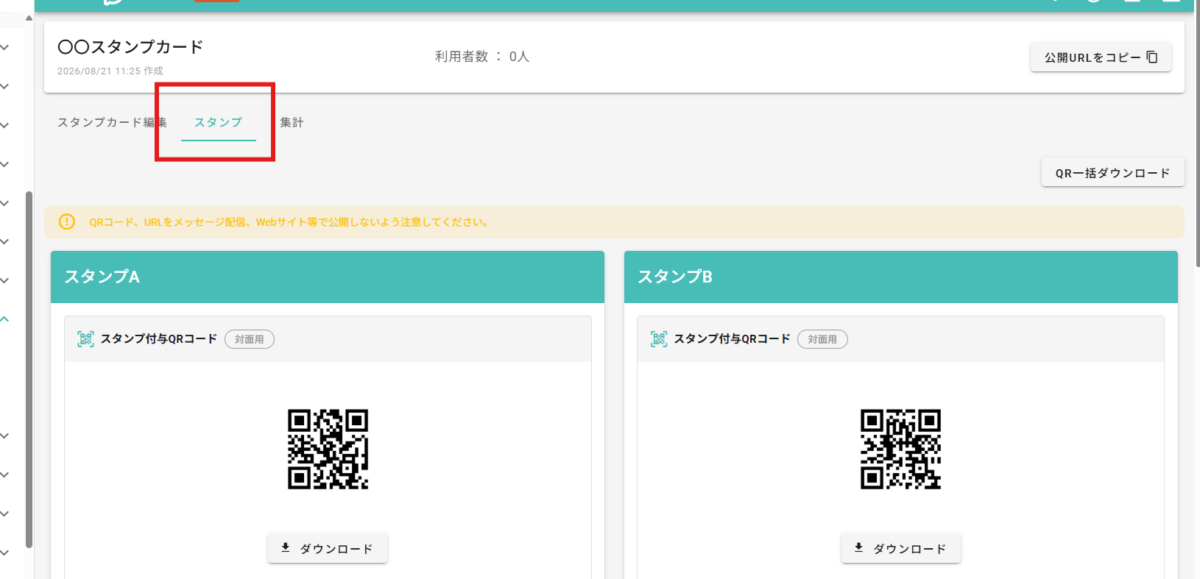Image resolution: width=1200 pixels, height=579 pixels.
Task: Click the 利用者数 : 0人 text
Action: (x=482, y=57)
